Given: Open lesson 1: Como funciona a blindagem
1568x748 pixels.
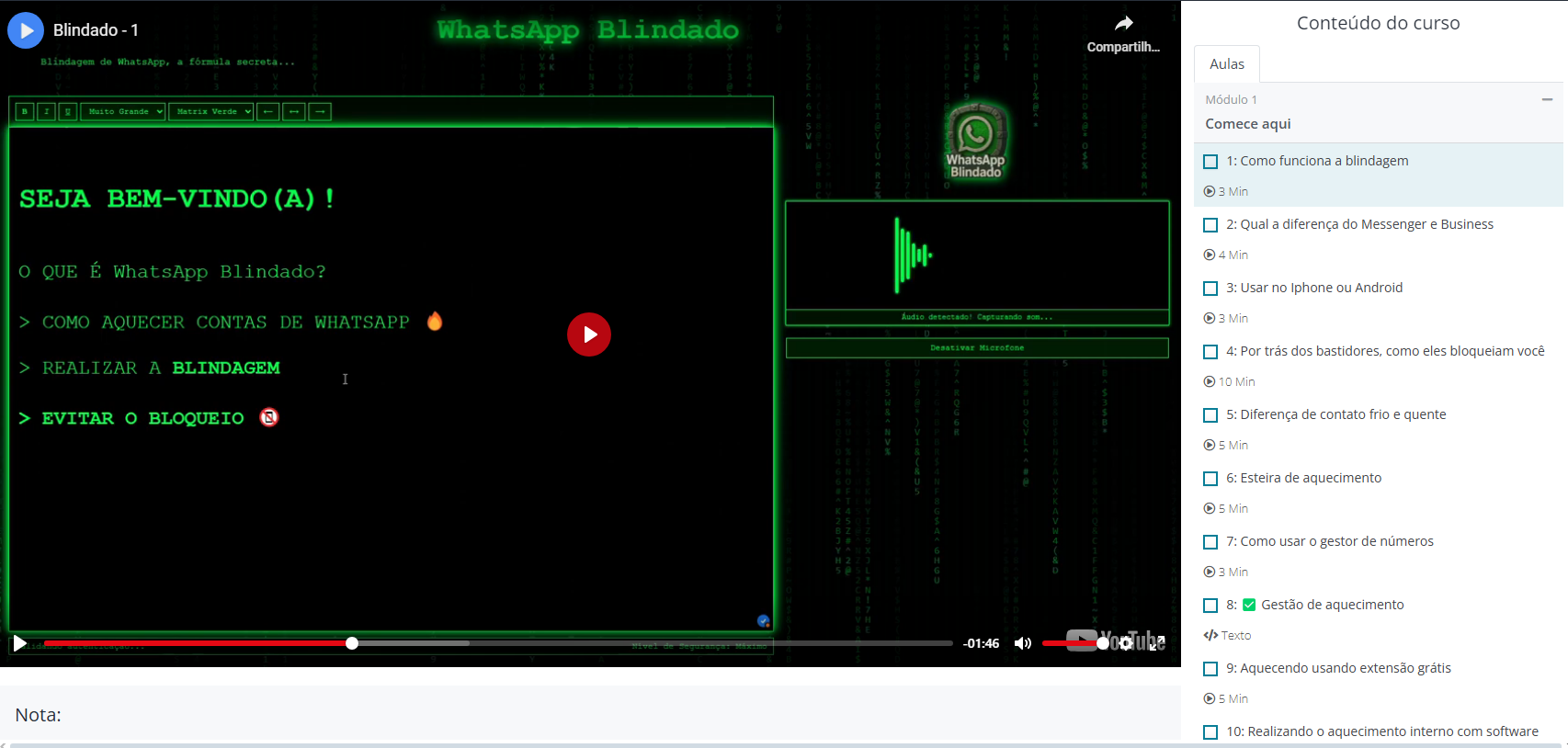Looking at the screenshot, I should pos(1317,161).
